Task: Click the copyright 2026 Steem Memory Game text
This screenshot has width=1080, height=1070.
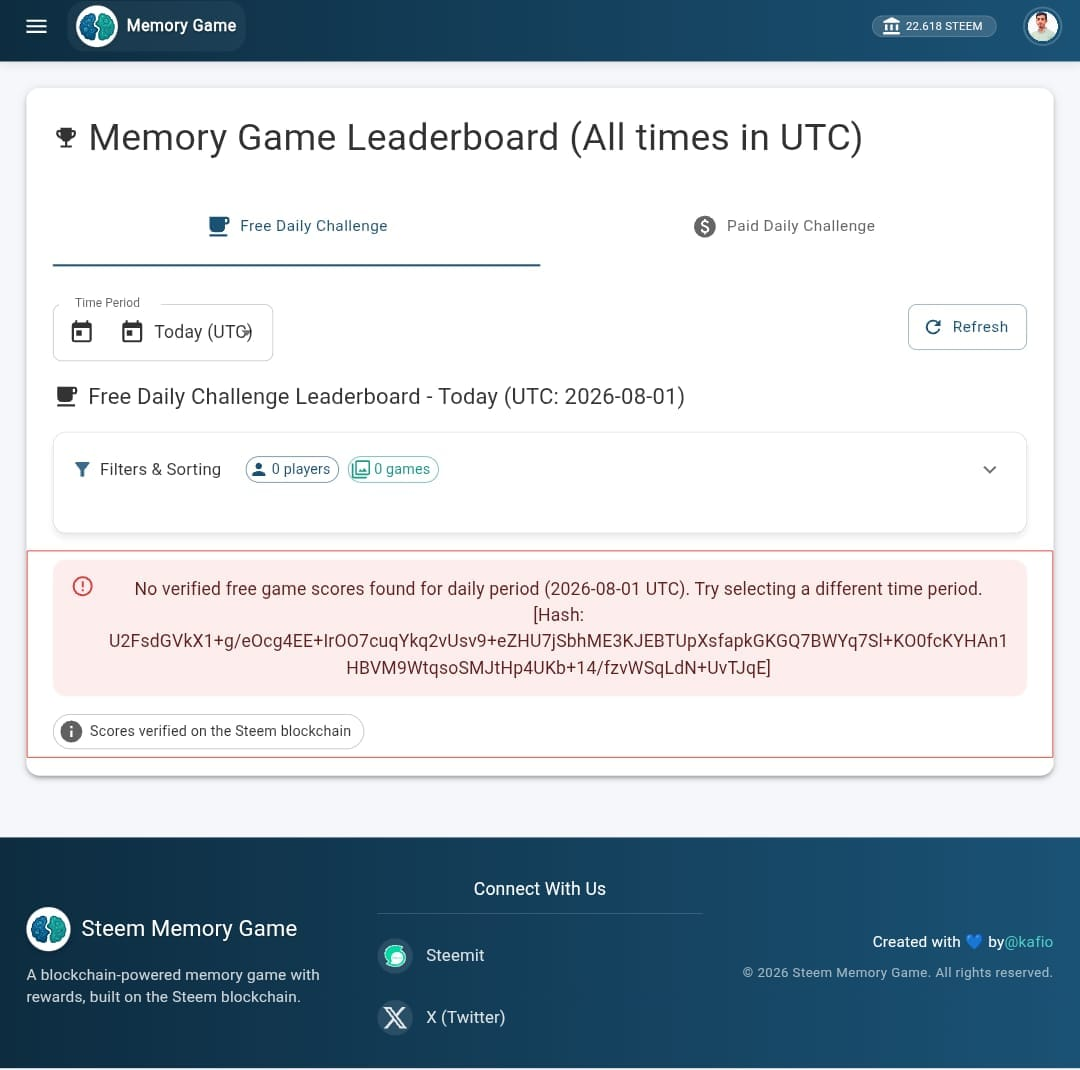Action: [897, 972]
